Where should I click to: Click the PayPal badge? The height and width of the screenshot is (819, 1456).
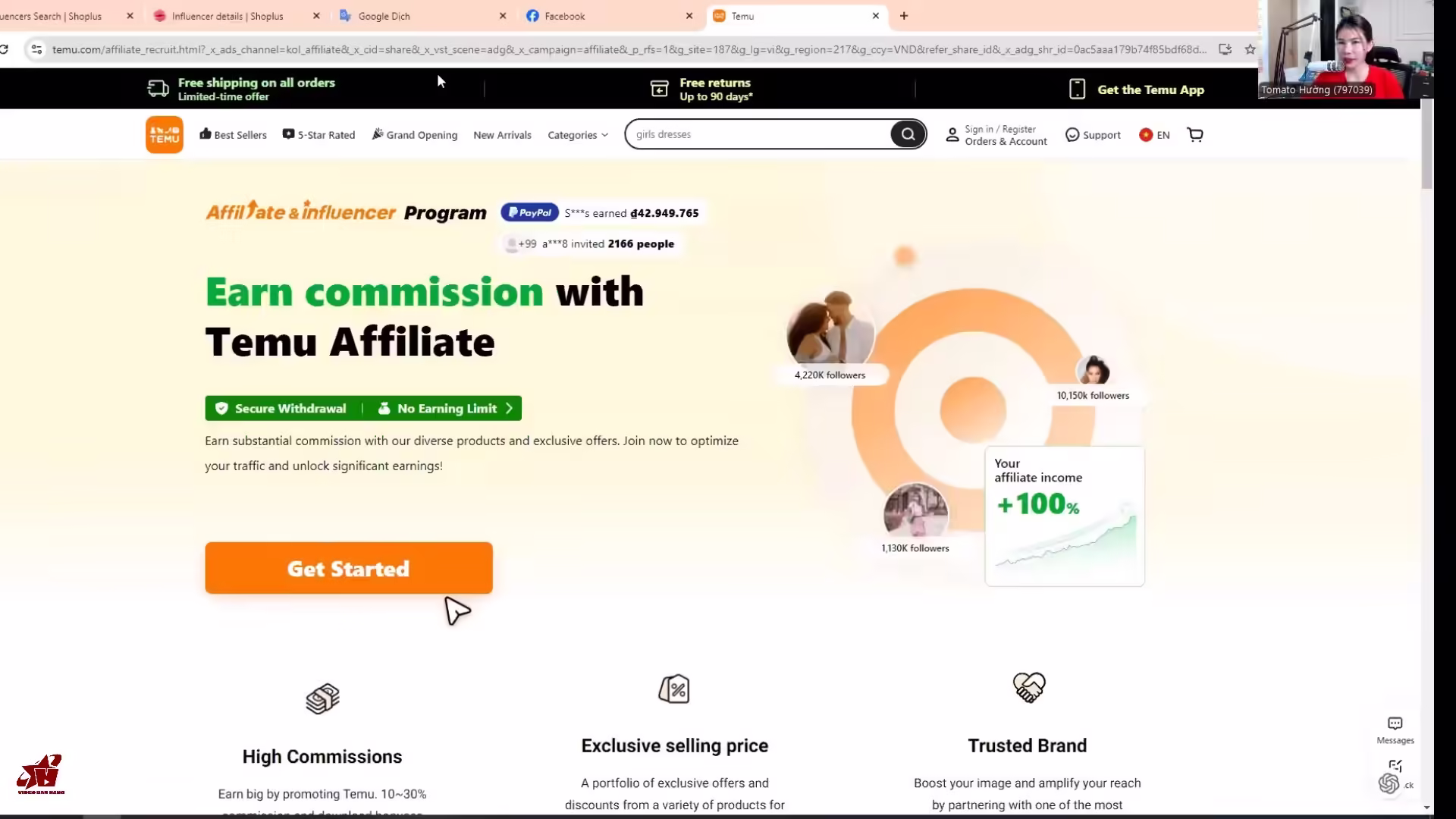click(x=529, y=213)
